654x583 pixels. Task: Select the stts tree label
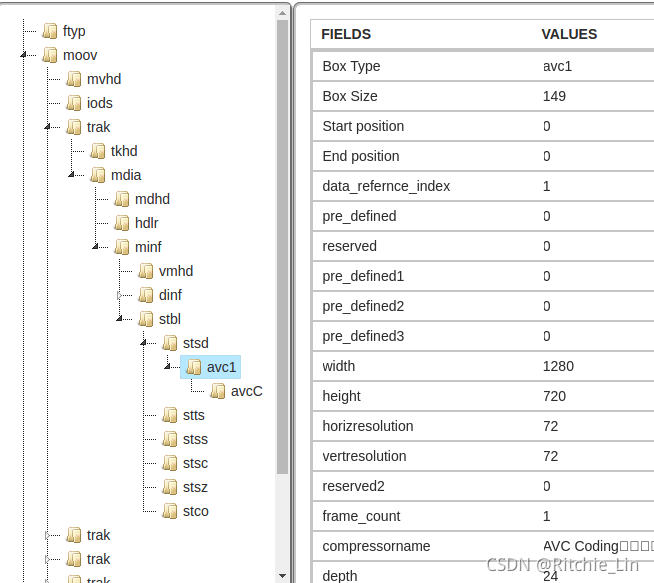click(194, 415)
